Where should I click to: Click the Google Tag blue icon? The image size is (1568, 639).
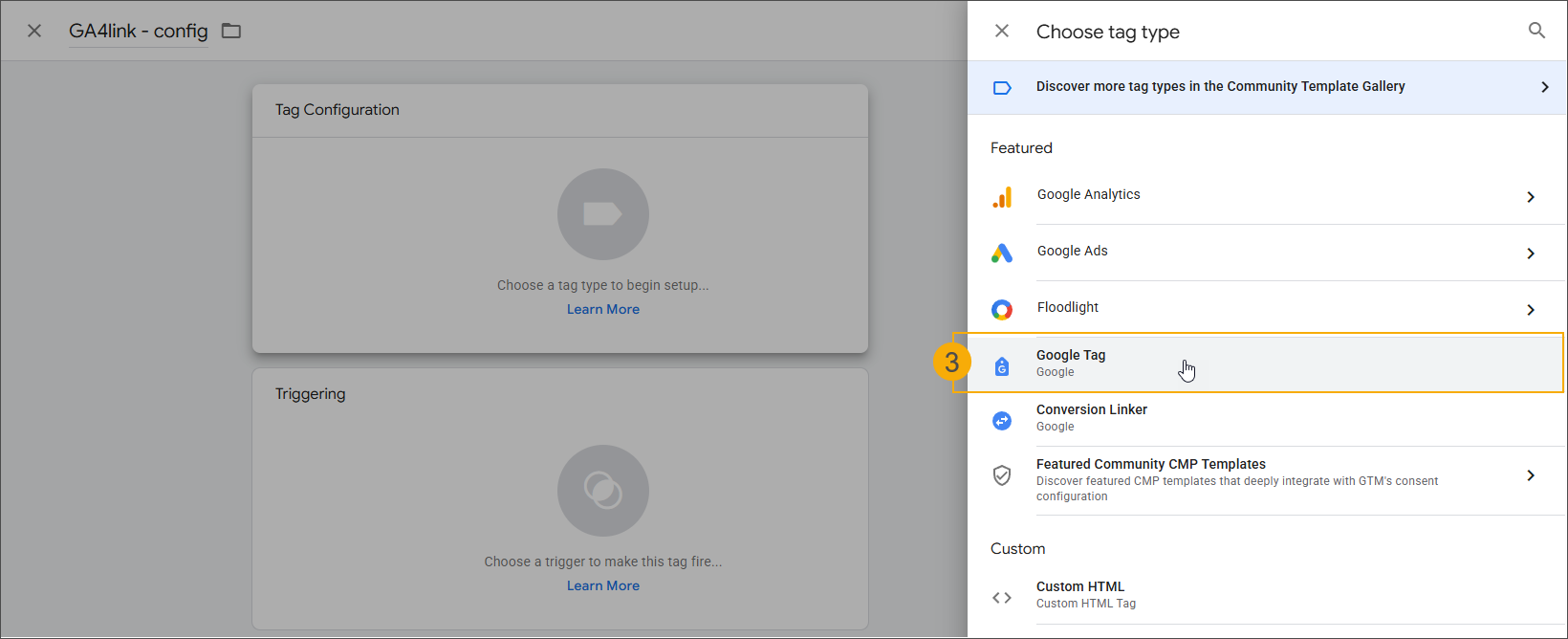(x=1002, y=365)
